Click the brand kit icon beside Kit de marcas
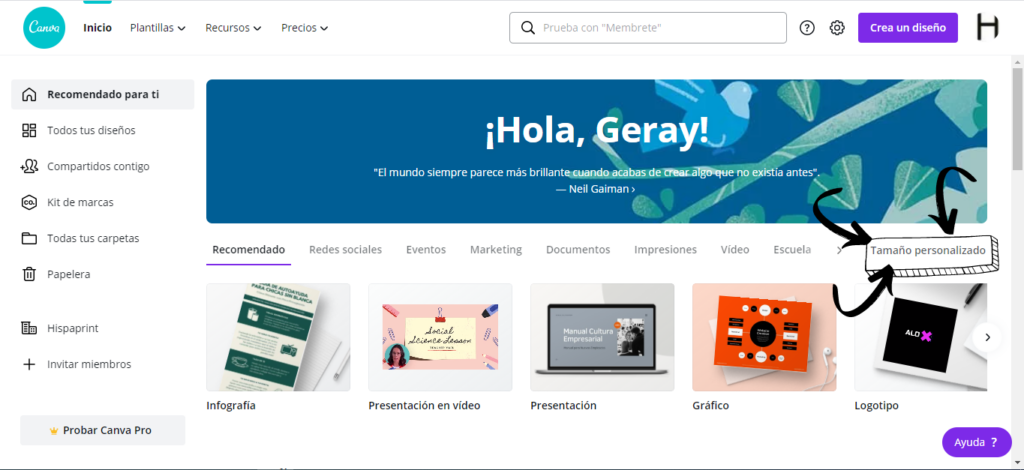The width and height of the screenshot is (1024, 470). [29, 202]
